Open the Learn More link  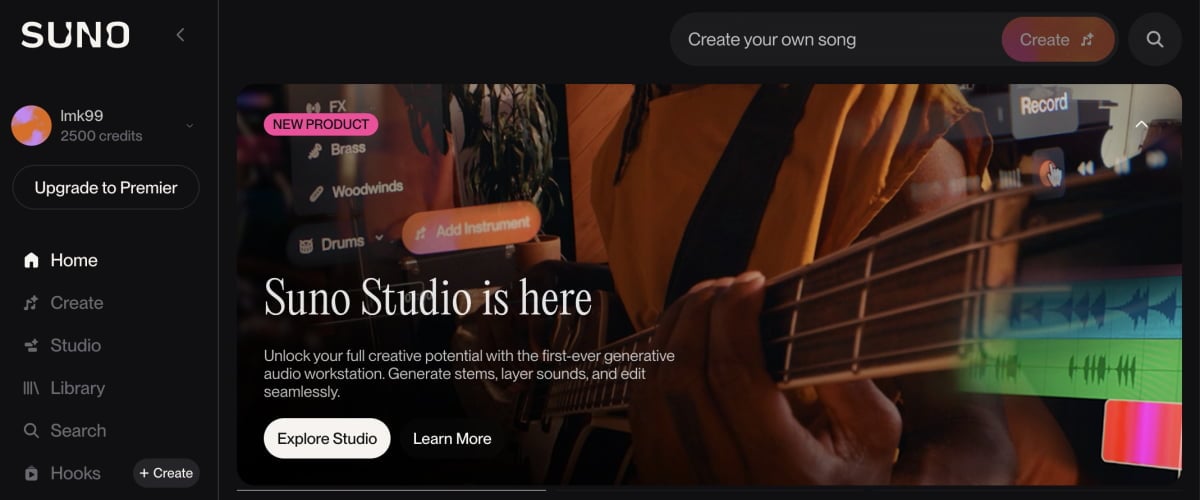coord(452,438)
